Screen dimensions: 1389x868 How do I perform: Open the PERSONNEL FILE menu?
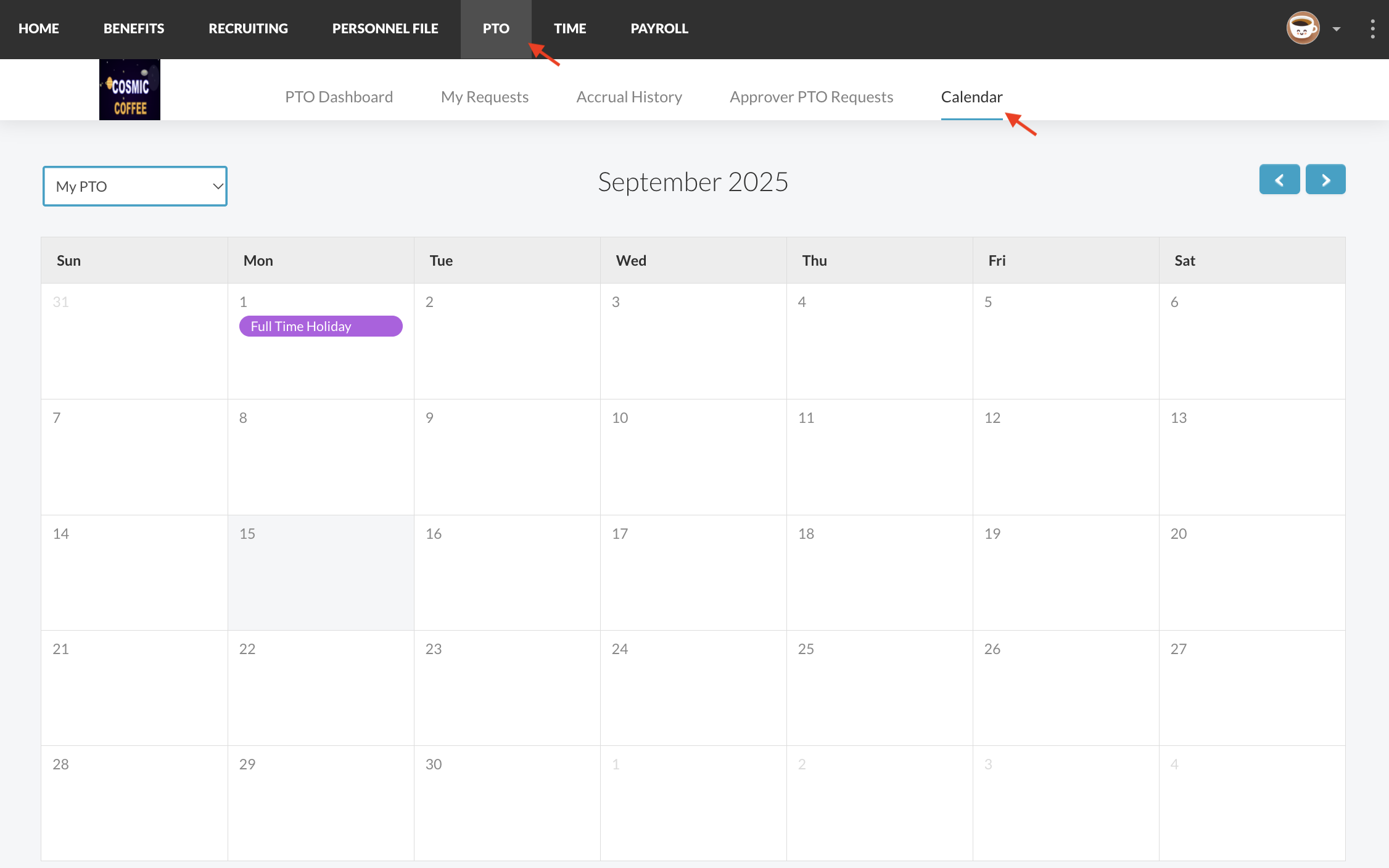[x=385, y=28]
